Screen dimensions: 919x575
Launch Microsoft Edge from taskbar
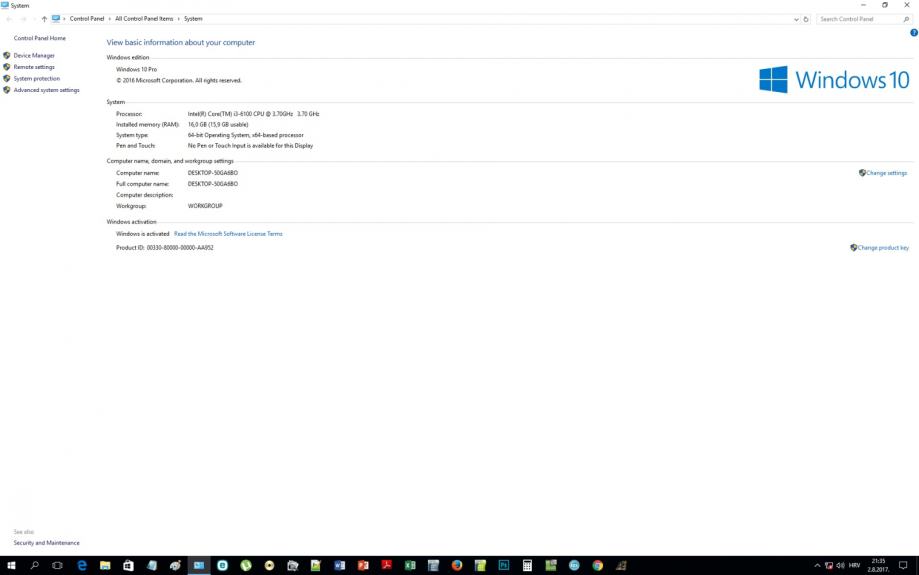tap(82, 566)
